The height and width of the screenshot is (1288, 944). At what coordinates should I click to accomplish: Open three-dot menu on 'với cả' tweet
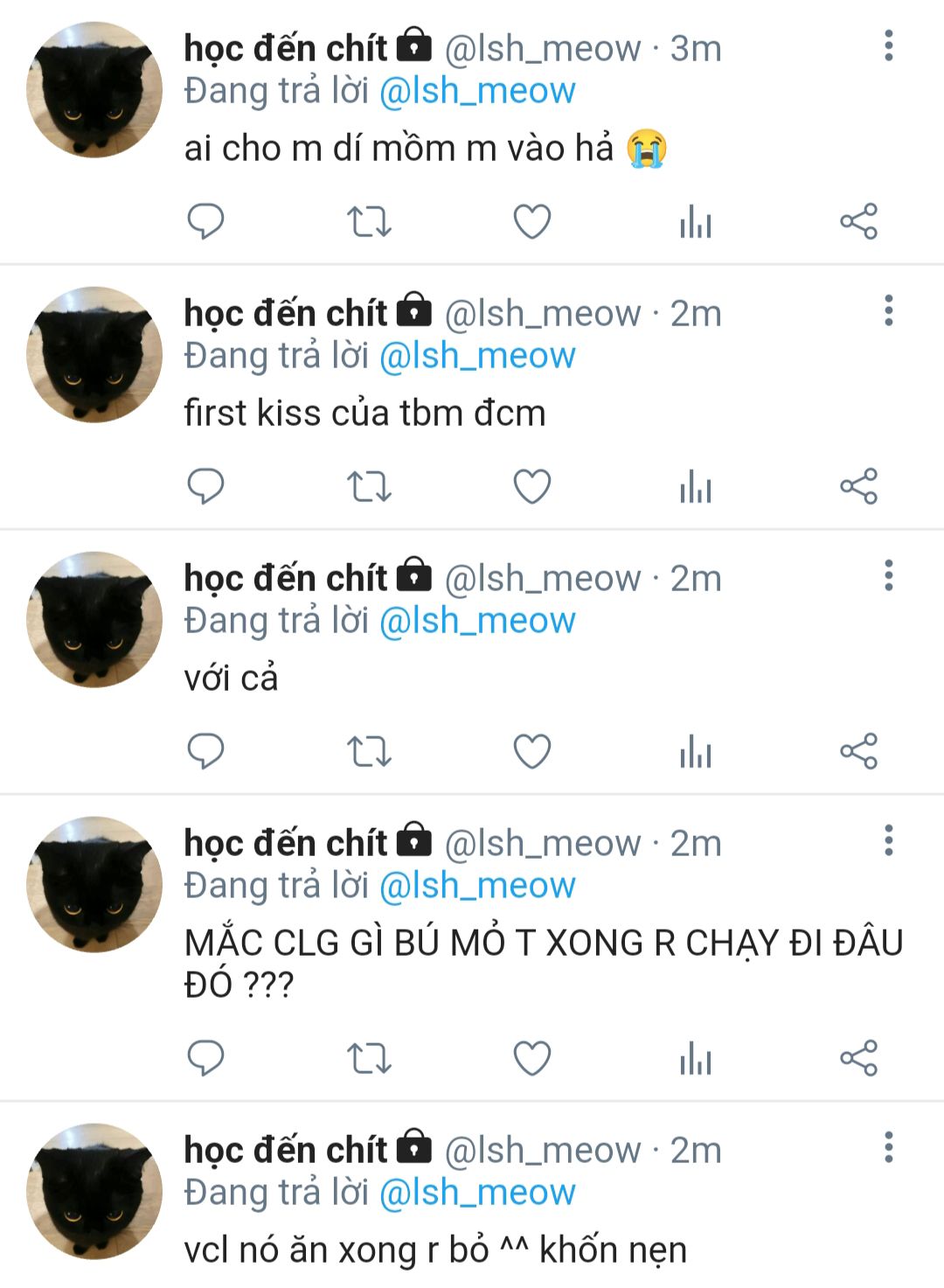(889, 575)
